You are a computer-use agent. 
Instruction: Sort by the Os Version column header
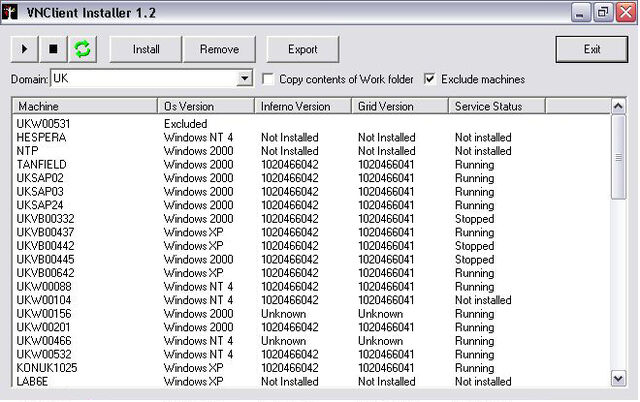206,106
